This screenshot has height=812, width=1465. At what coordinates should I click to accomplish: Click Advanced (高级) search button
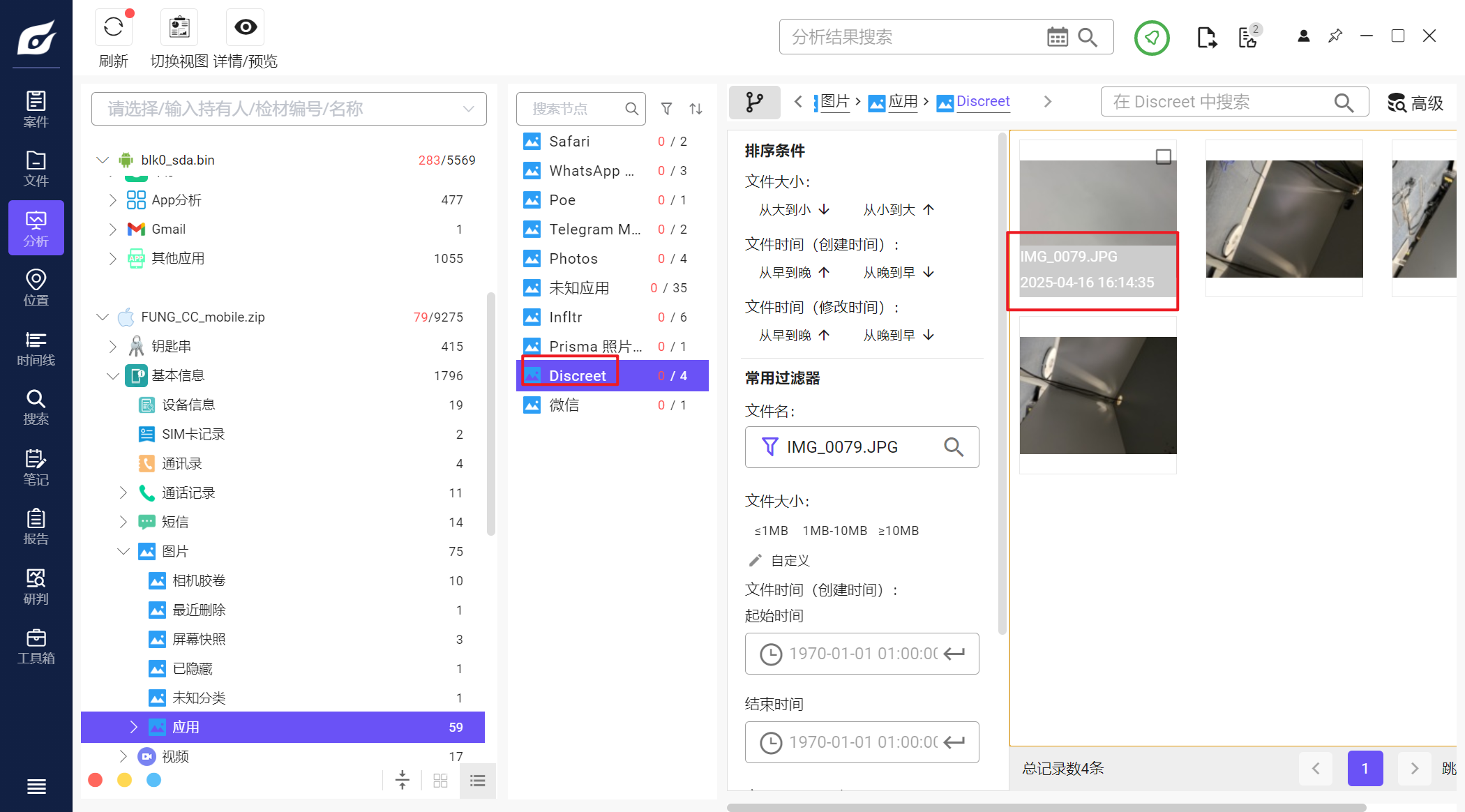point(1415,103)
